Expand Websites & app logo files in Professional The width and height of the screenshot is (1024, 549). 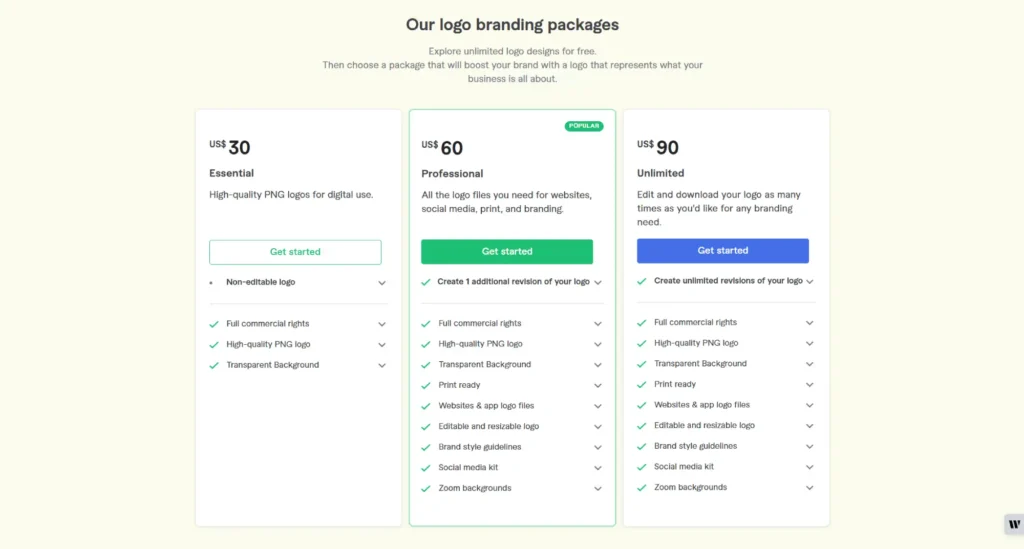(598, 406)
